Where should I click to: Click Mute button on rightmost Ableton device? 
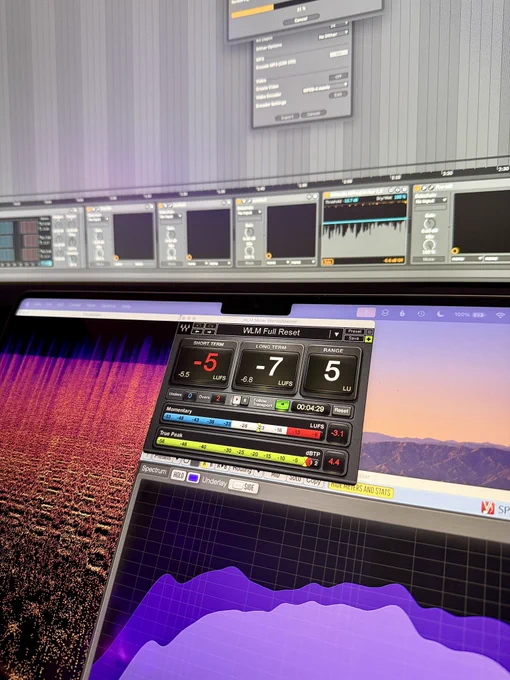[428, 259]
